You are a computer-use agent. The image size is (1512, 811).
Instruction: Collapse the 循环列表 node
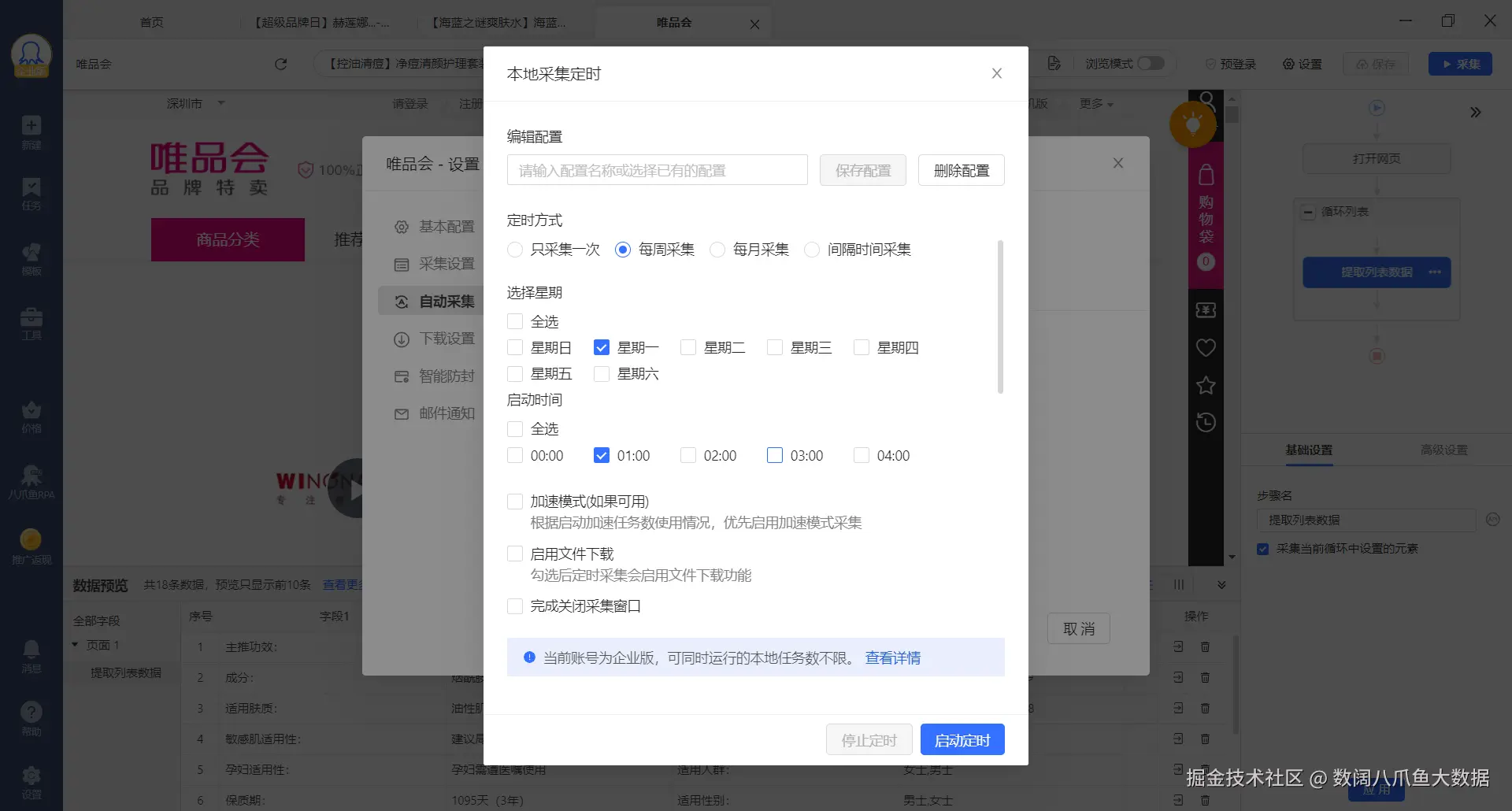[x=1308, y=213]
